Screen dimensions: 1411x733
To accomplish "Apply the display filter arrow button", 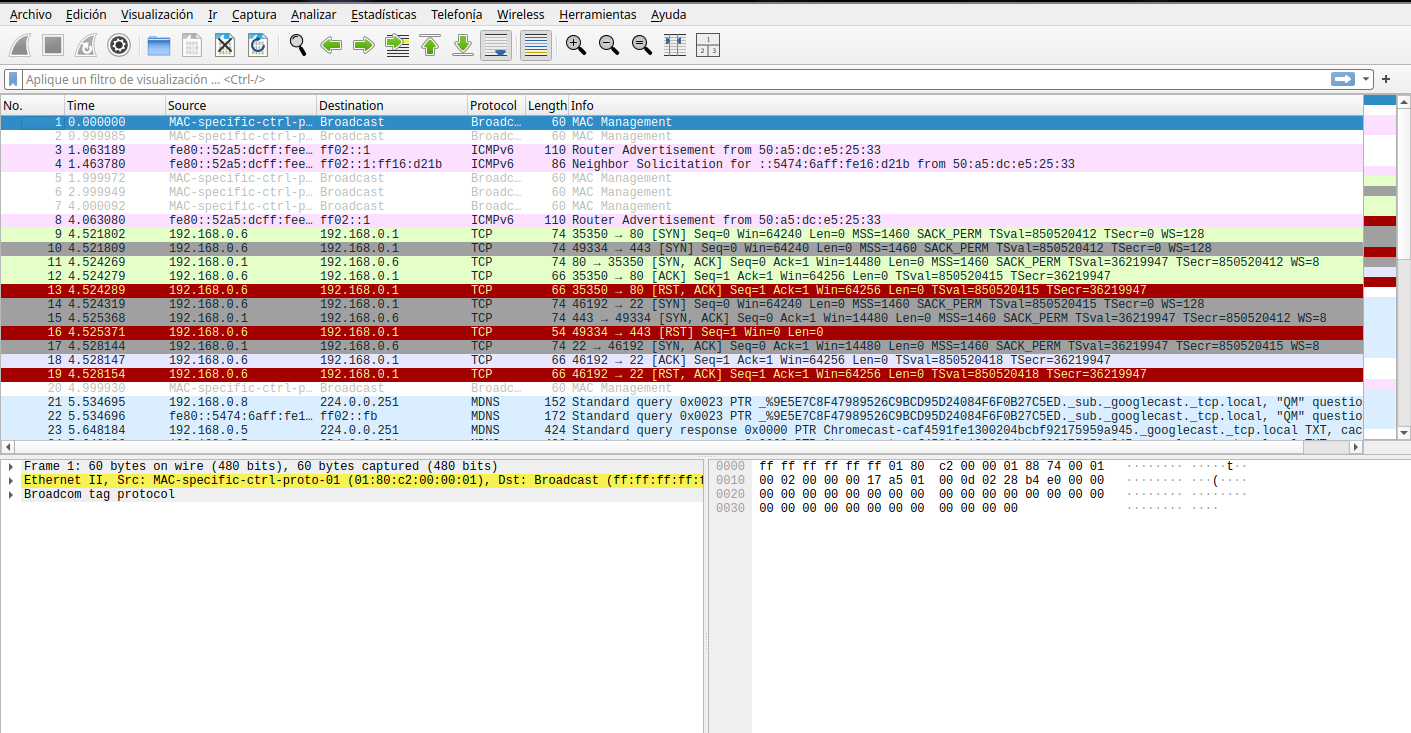I will [x=1342, y=79].
